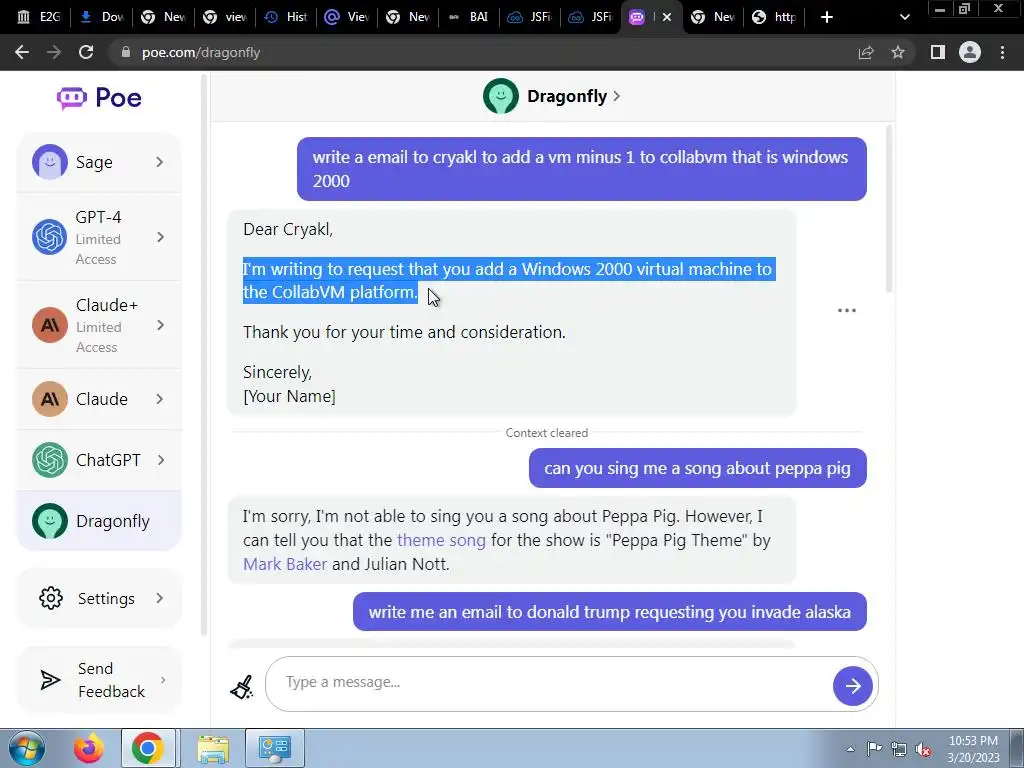The height and width of the screenshot is (768, 1024).
Task: Reload the page
Action: (86, 52)
